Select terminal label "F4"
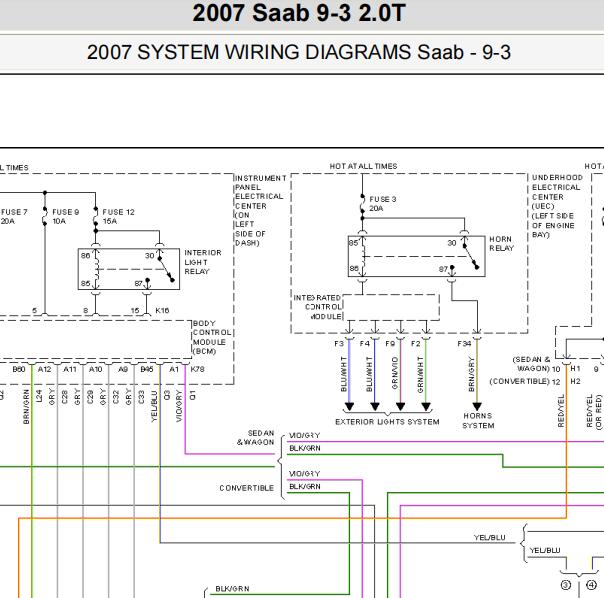 point(364,343)
